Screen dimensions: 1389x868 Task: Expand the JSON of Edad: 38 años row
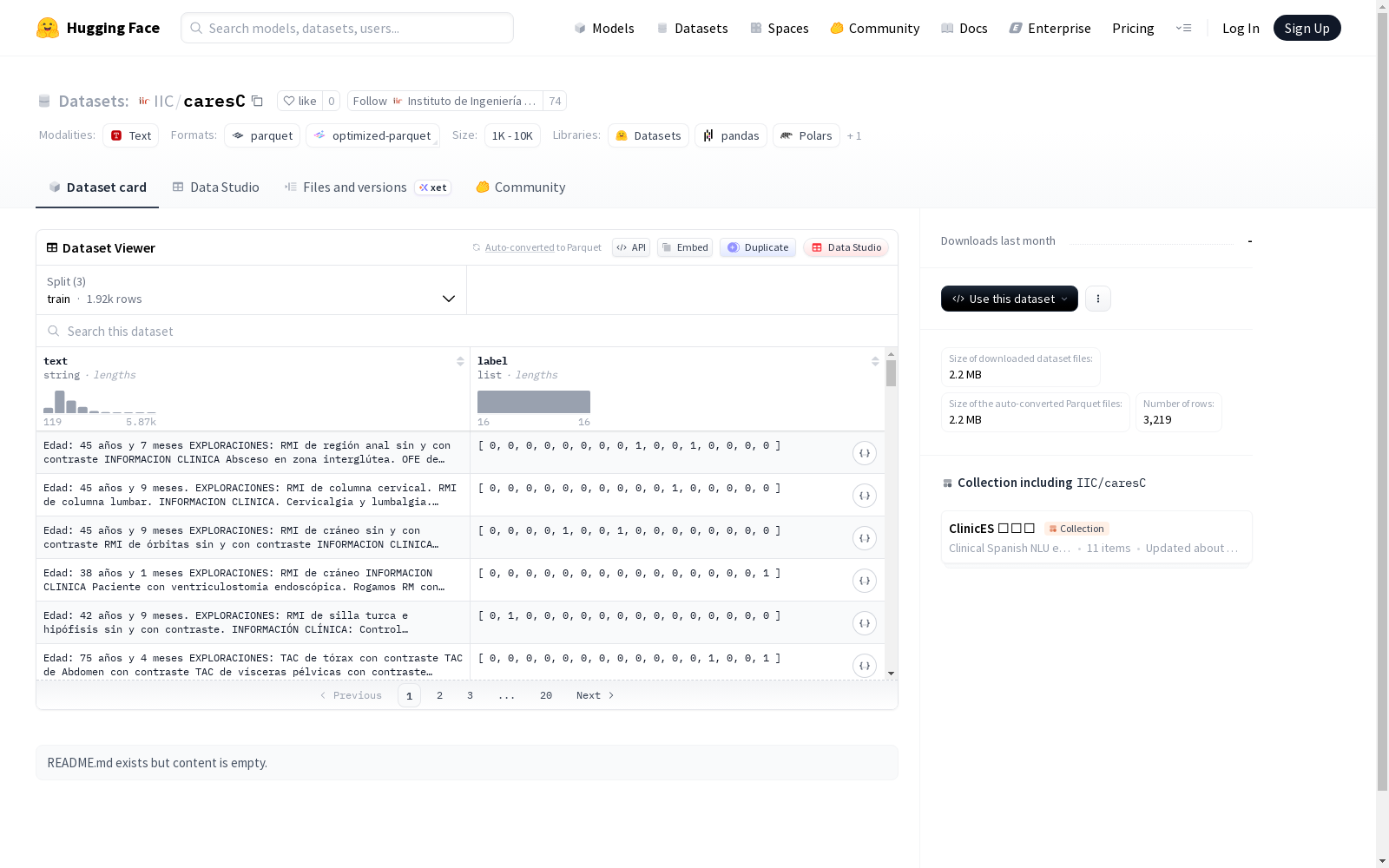tap(864, 581)
